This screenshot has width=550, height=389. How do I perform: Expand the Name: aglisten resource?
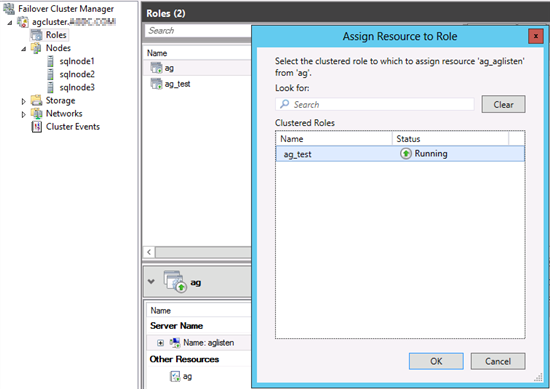[160, 343]
